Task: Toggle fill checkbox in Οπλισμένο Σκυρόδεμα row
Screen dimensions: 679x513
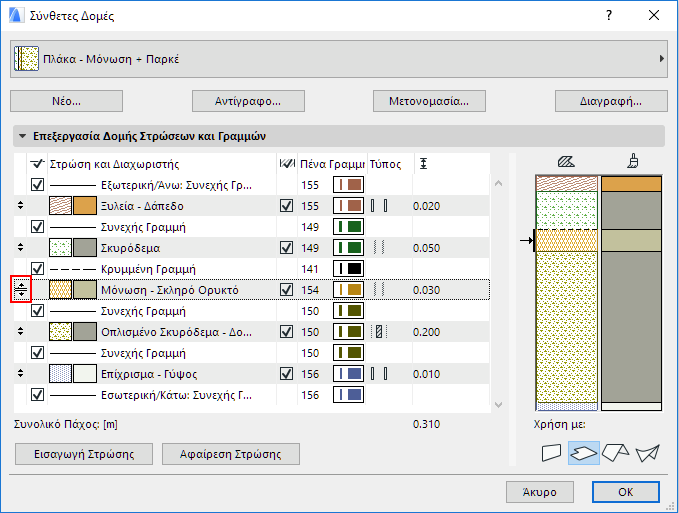Action: pyautogui.click(x=286, y=332)
